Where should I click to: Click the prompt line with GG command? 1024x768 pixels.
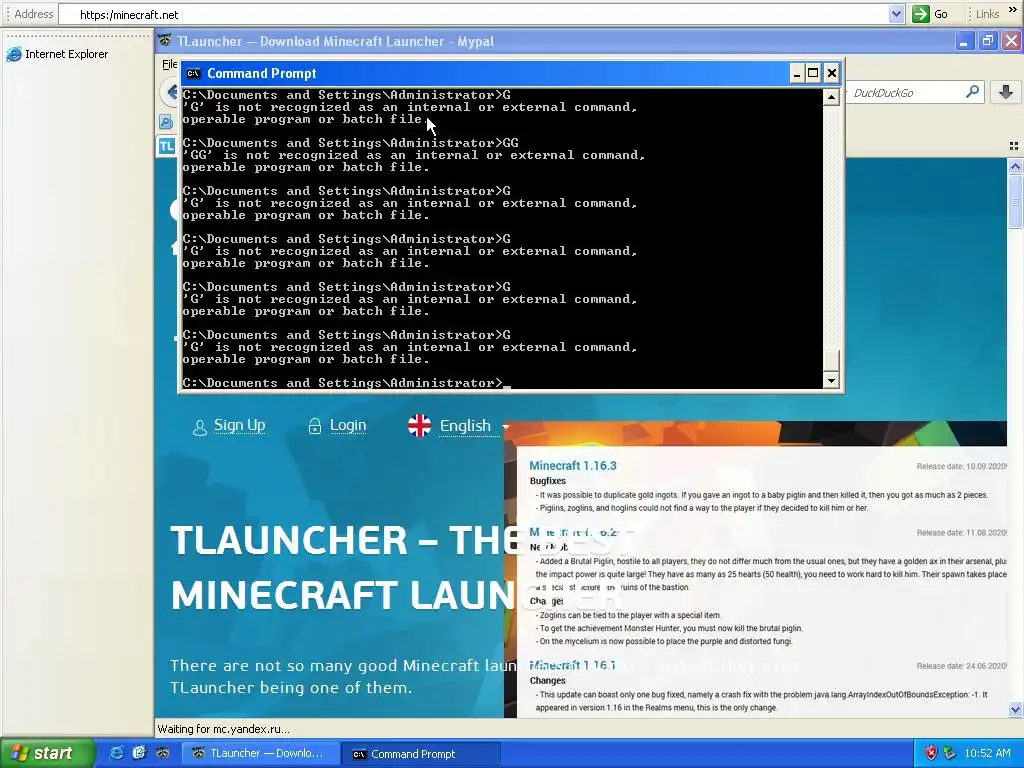(x=351, y=143)
